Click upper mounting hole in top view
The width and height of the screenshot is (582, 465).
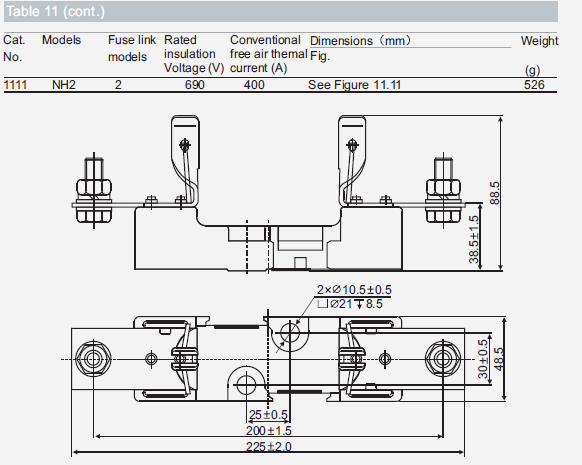click(290, 333)
